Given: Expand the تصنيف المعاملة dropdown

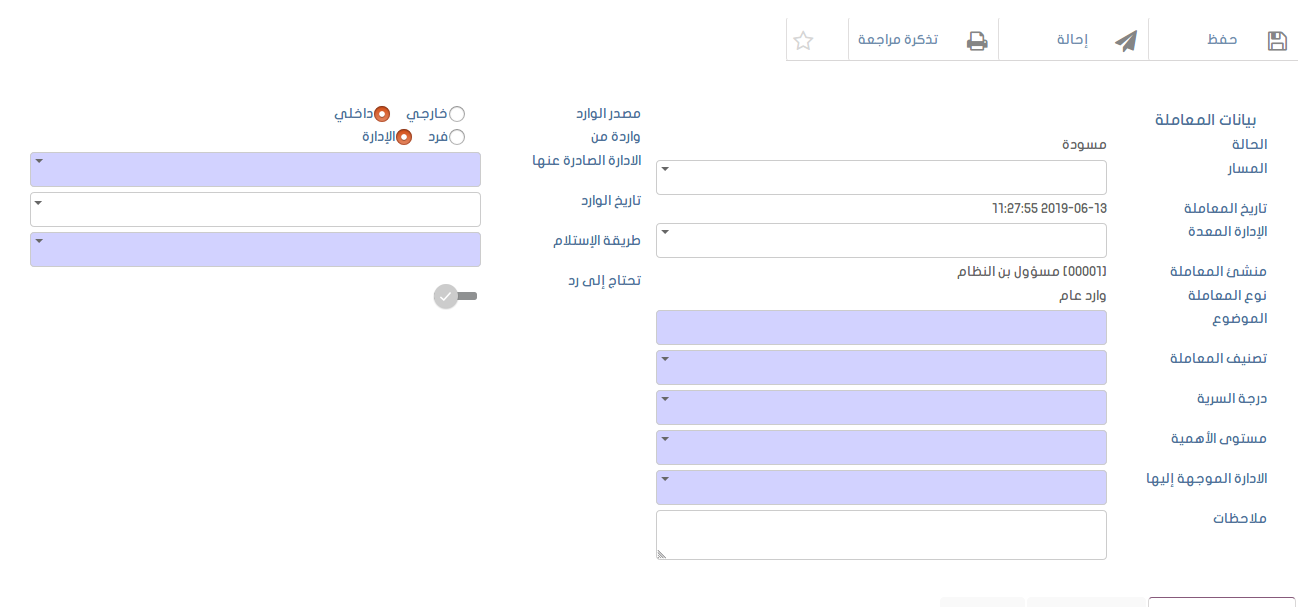Looking at the screenshot, I should (x=881, y=368).
